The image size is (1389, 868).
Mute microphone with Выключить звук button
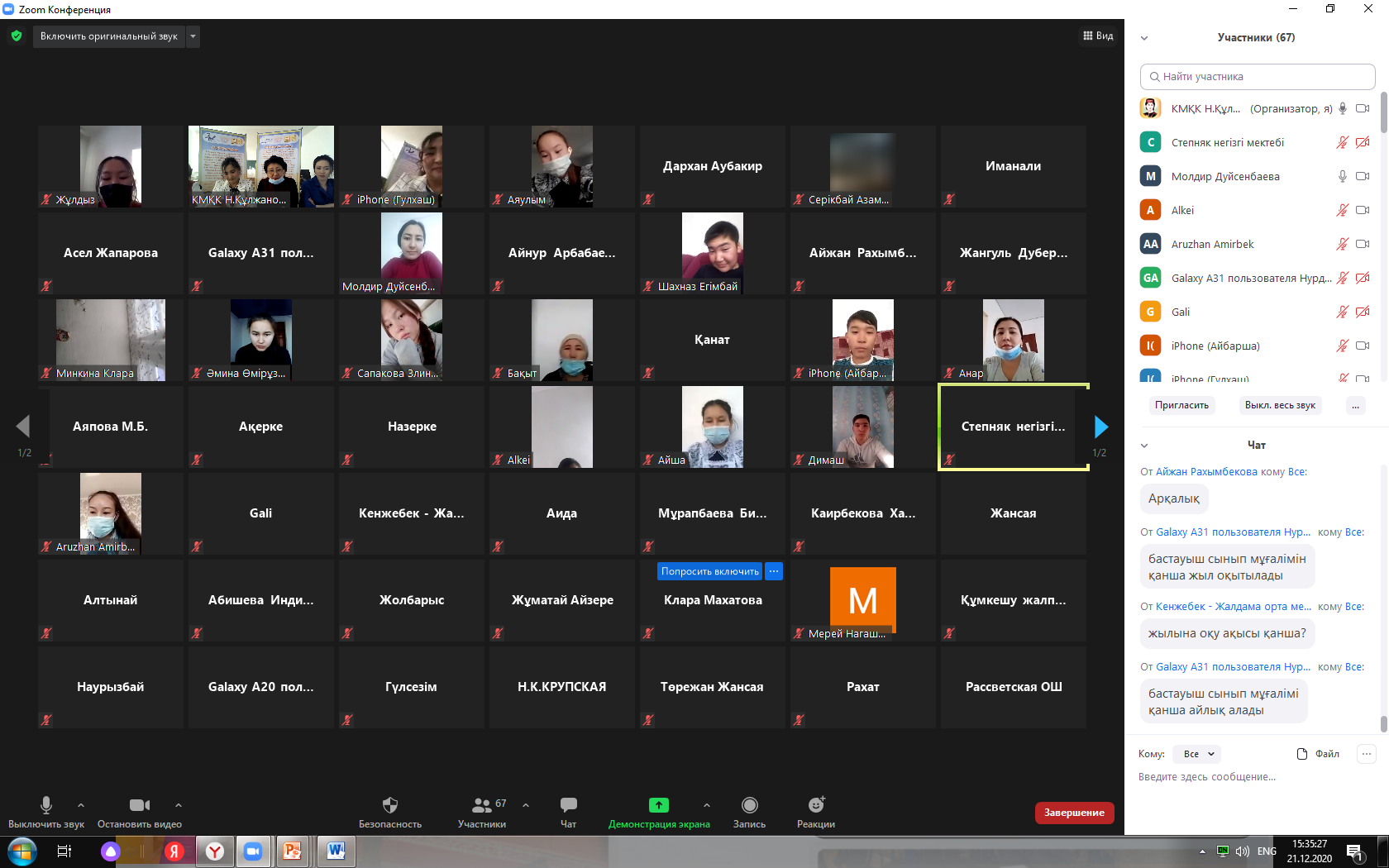coord(46,805)
